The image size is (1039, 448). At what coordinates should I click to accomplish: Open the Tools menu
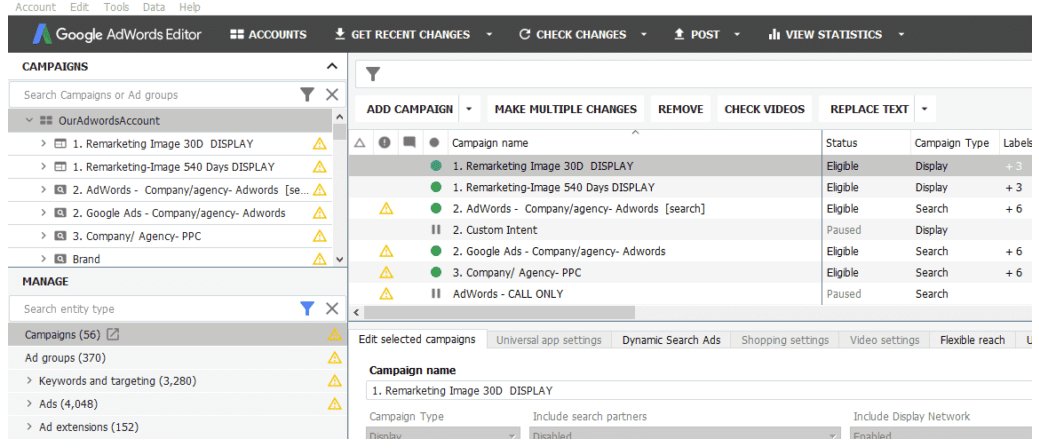click(116, 7)
